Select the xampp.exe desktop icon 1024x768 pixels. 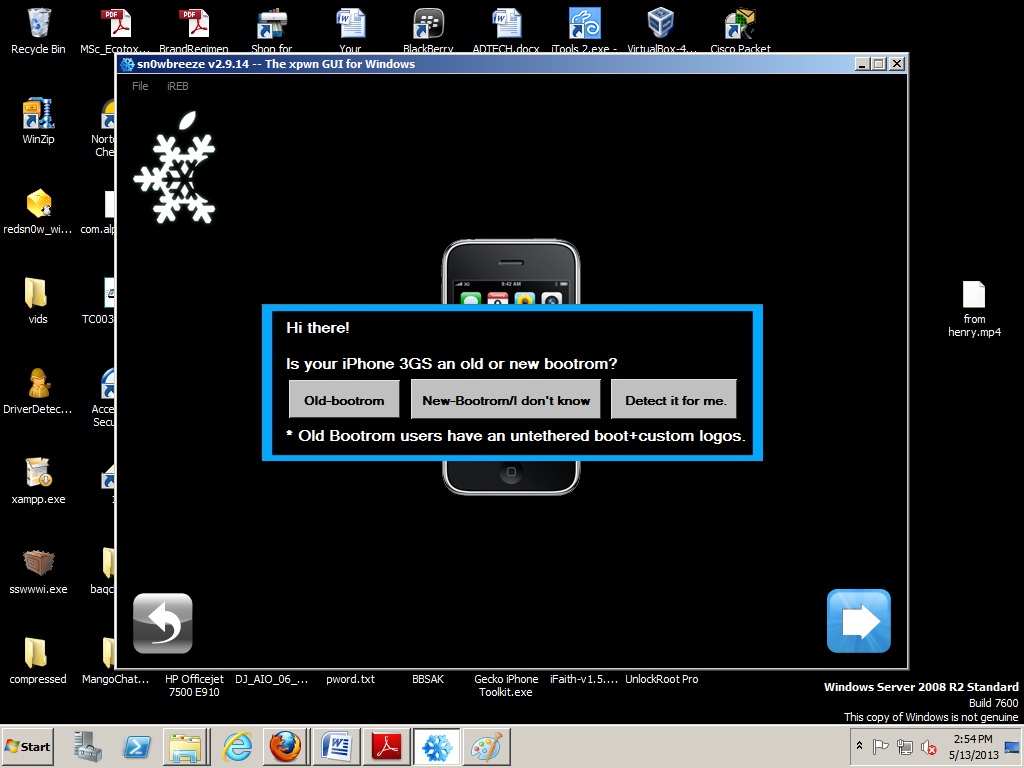tap(38, 481)
